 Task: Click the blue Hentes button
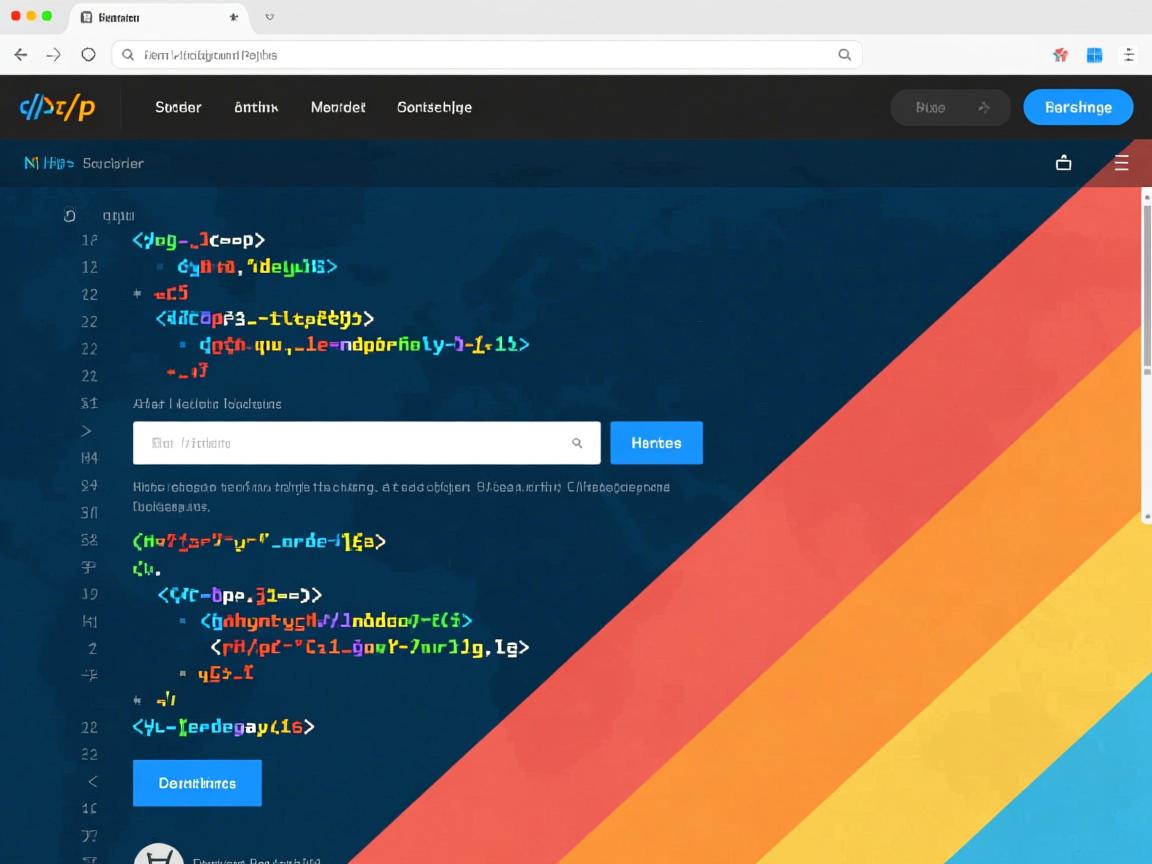pyautogui.click(x=656, y=443)
